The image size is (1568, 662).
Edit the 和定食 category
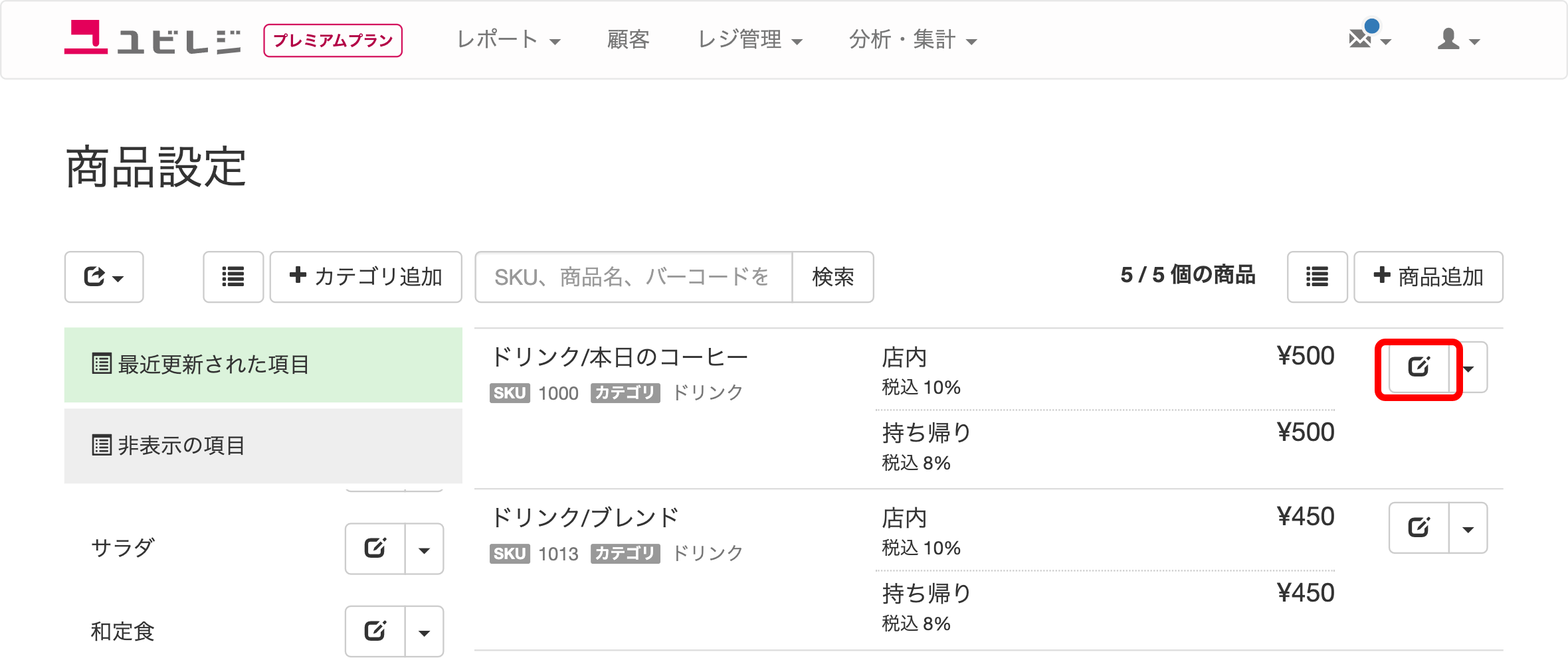(375, 631)
